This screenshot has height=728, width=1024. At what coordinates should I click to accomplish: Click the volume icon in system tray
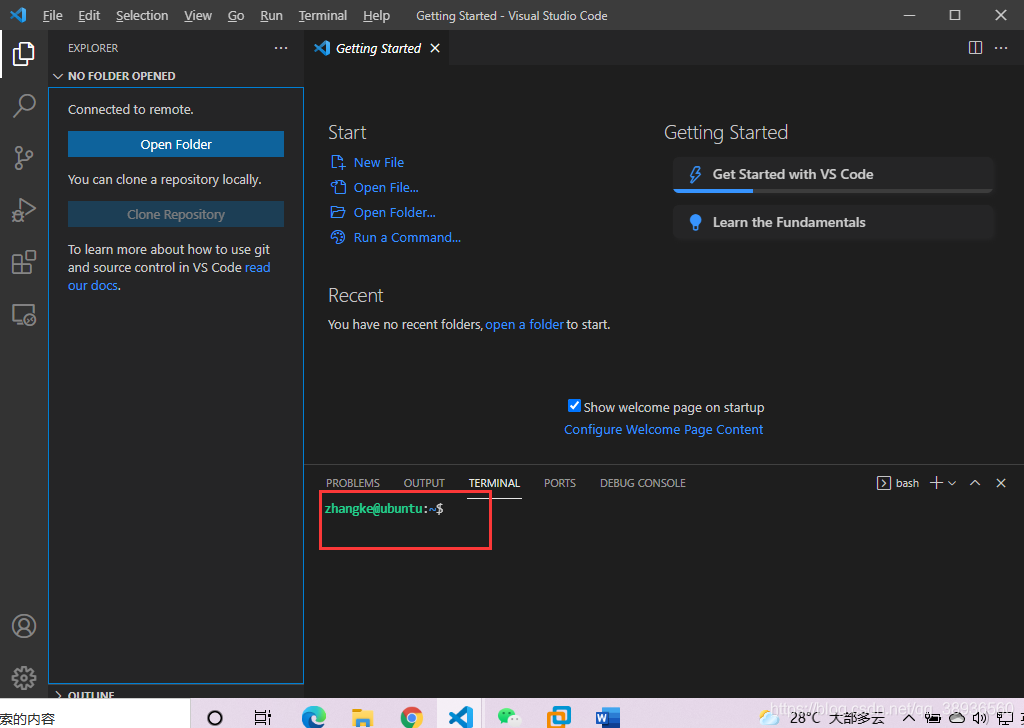pos(979,718)
